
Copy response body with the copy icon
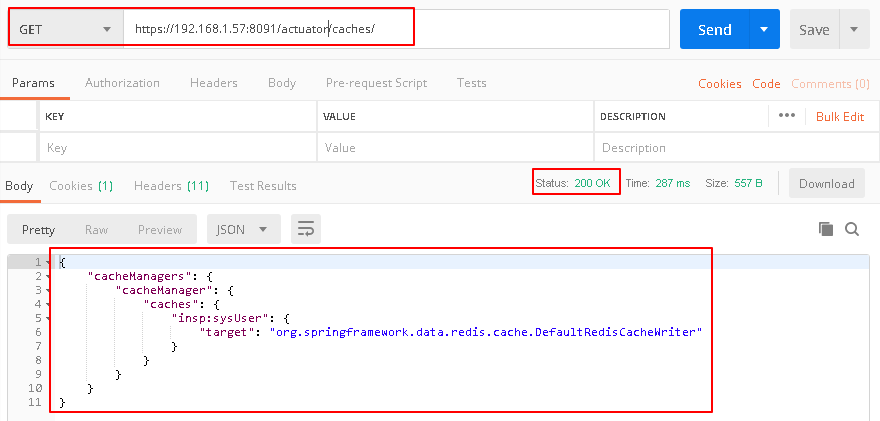(826, 229)
